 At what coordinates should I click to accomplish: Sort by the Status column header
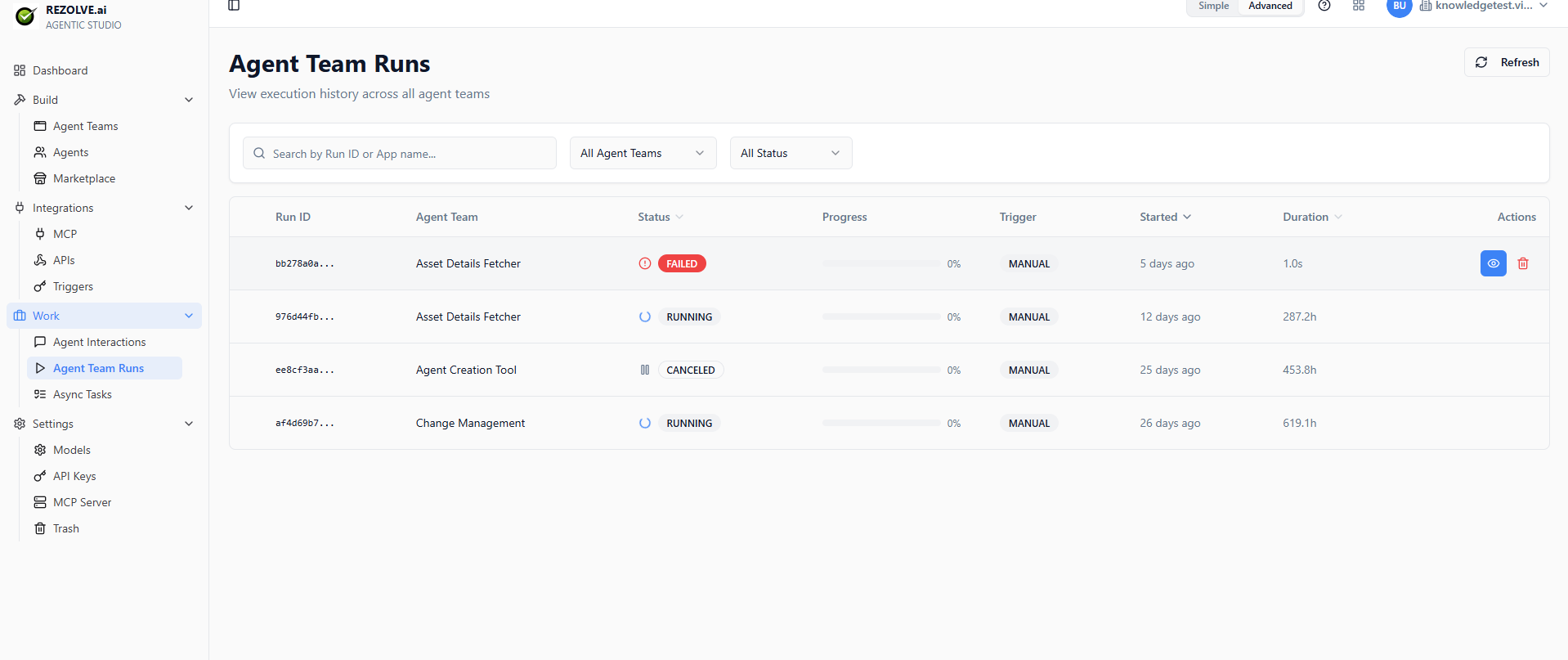[x=661, y=217]
